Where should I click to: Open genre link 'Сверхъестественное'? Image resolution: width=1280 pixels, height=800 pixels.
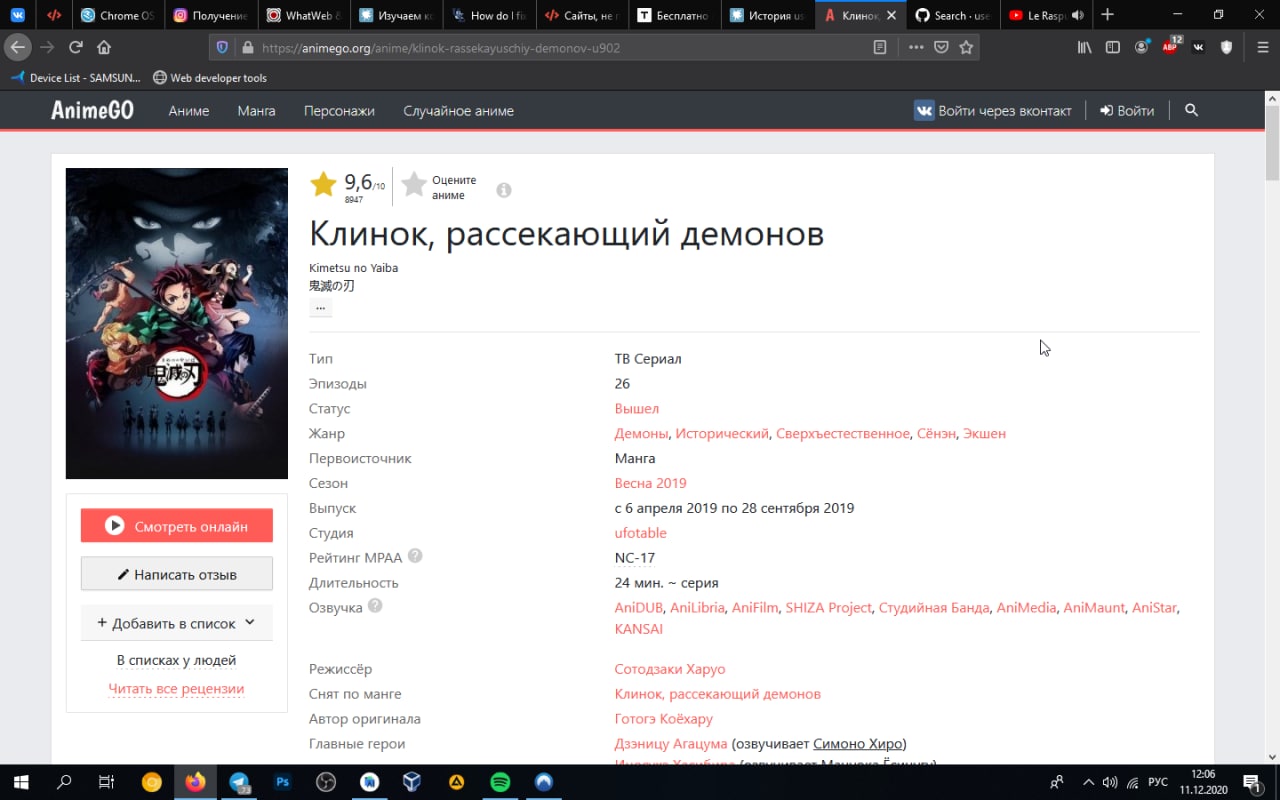(843, 433)
